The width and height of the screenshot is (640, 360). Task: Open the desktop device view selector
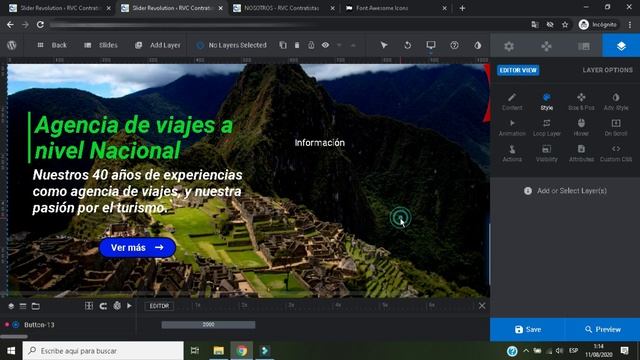point(431,45)
